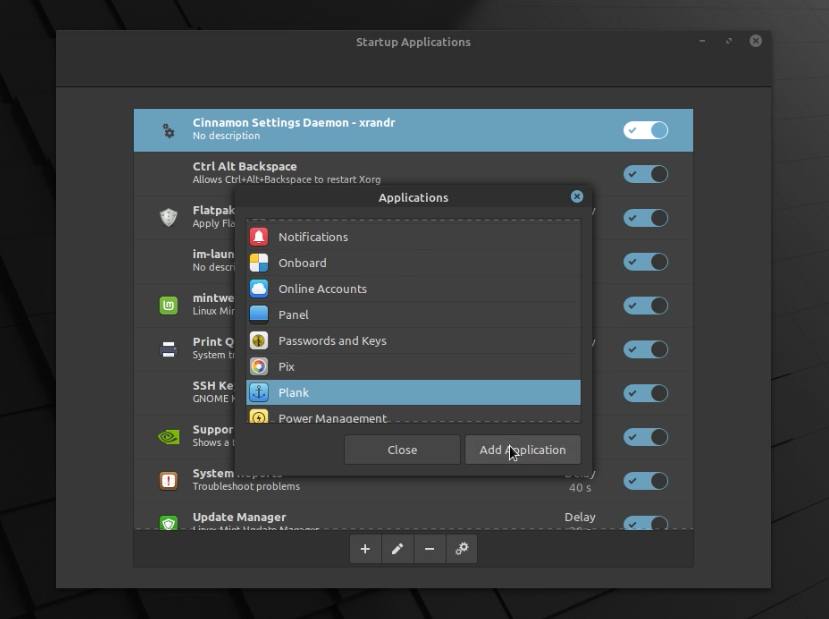Click the Onboard keyboard icon
This screenshot has width=829, height=619.
coord(259,263)
